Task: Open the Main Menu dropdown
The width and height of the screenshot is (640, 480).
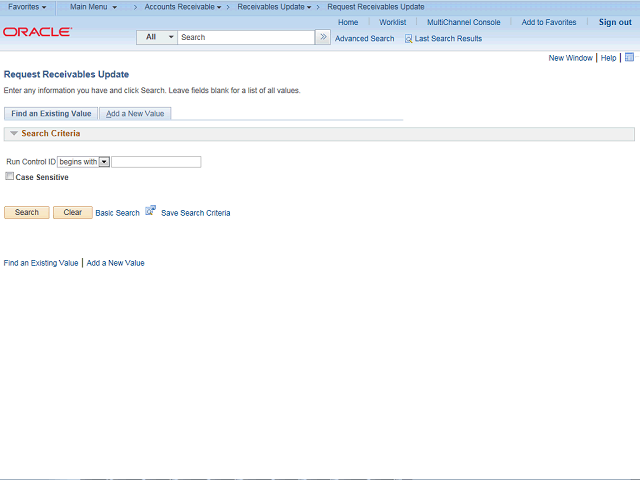Action: coord(93,7)
